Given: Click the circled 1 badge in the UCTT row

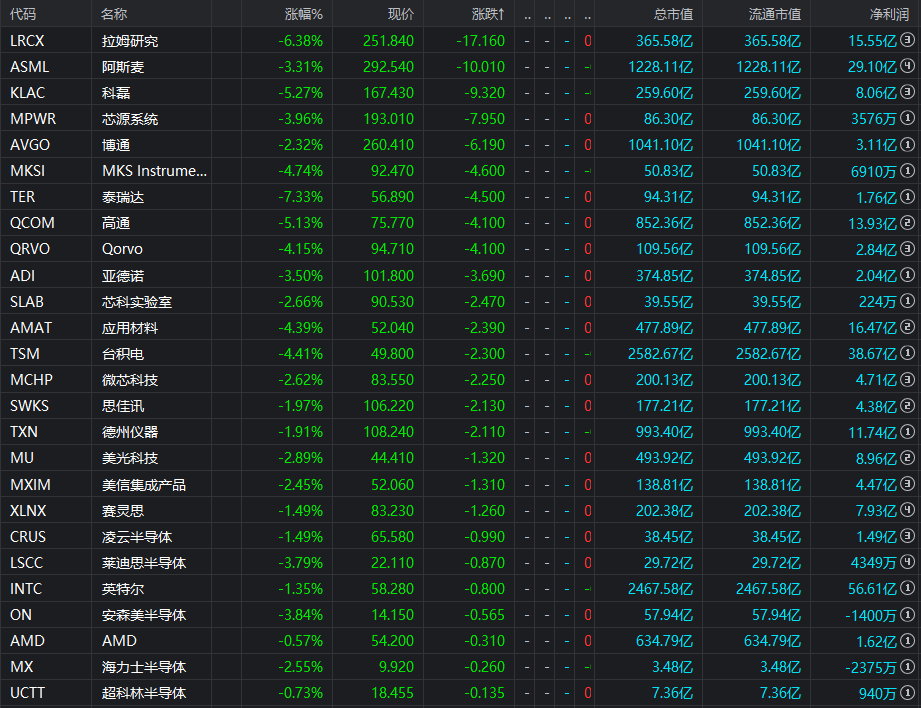Looking at the screenshot, I should coord(907,693).
